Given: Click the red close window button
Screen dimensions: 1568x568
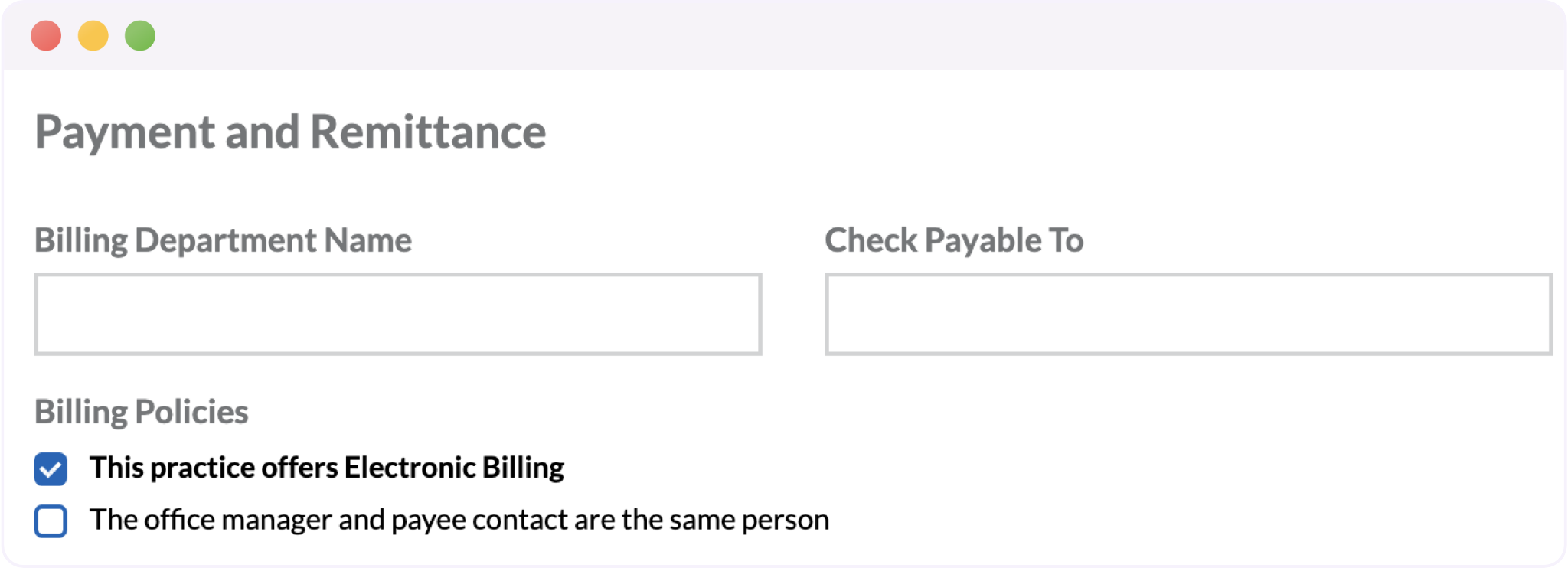Looking at the screenshot, I should 46,36.
